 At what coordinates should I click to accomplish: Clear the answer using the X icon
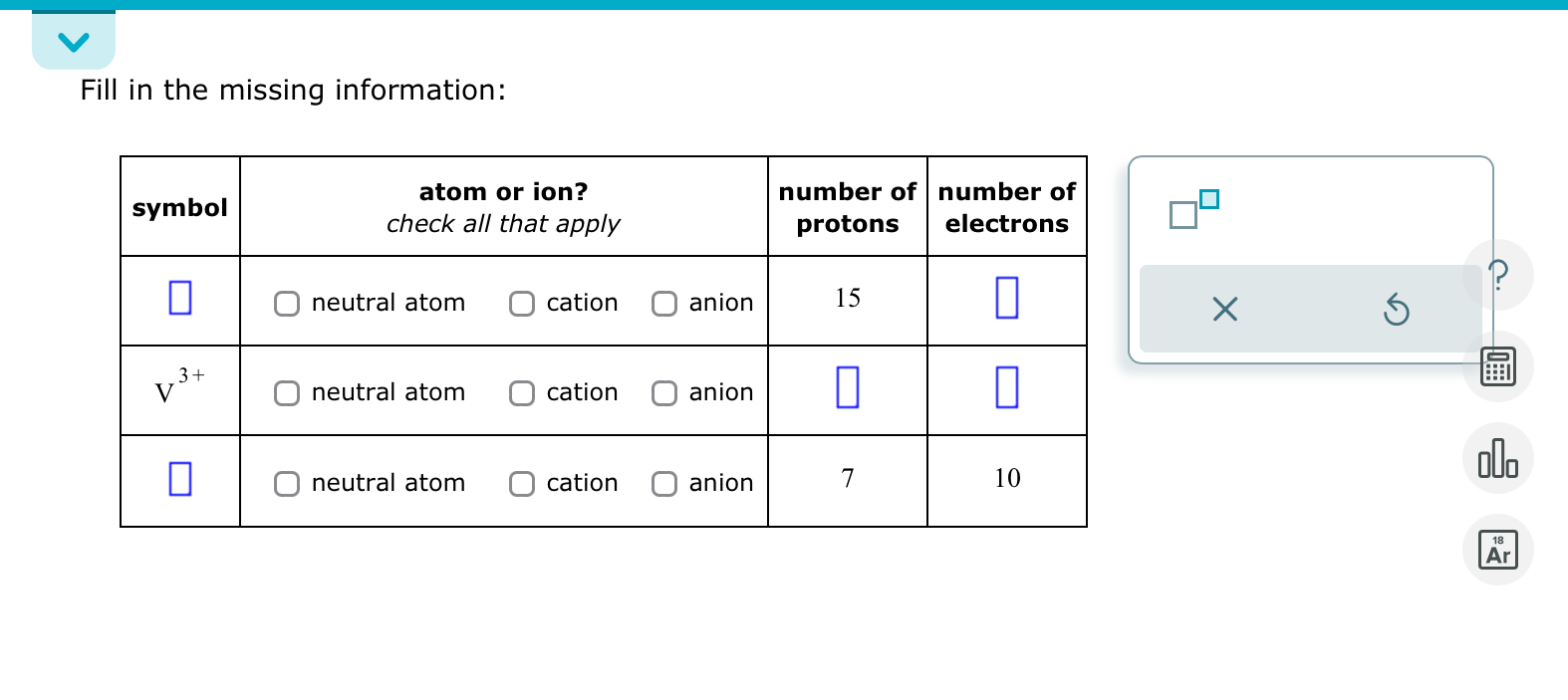[x=1224, y=309]
